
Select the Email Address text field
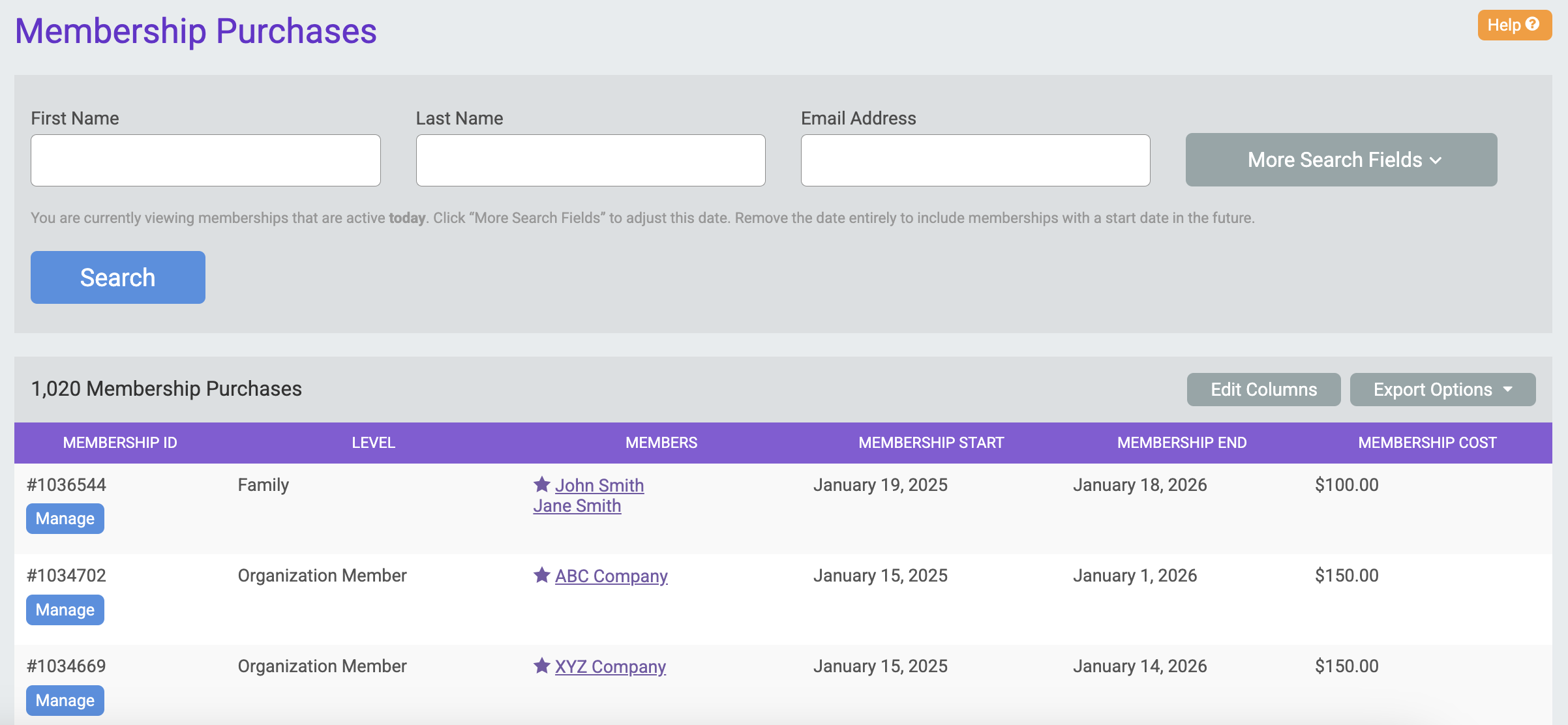(975, 160)
